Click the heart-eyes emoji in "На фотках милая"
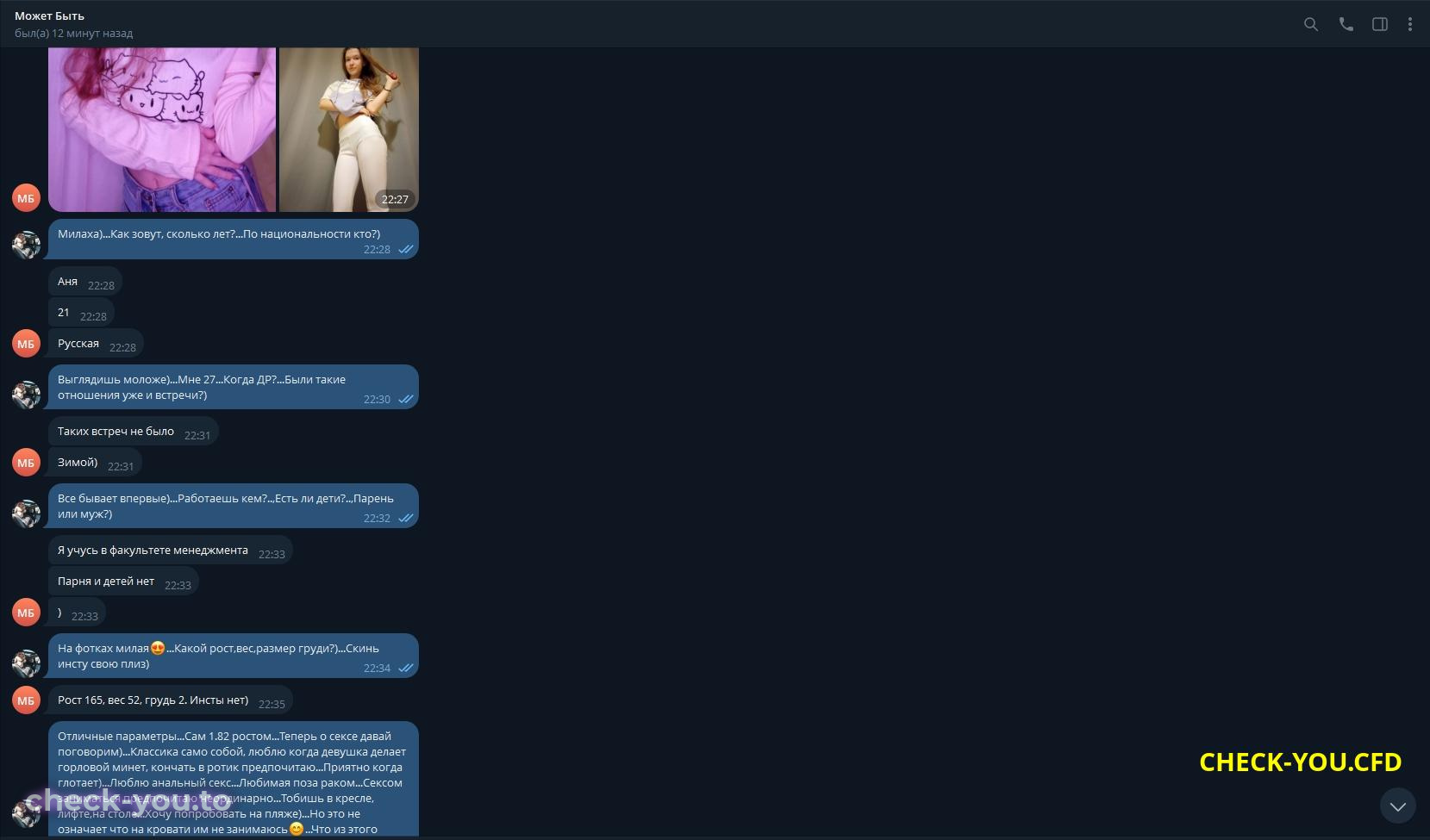 (x=158, y=648)
